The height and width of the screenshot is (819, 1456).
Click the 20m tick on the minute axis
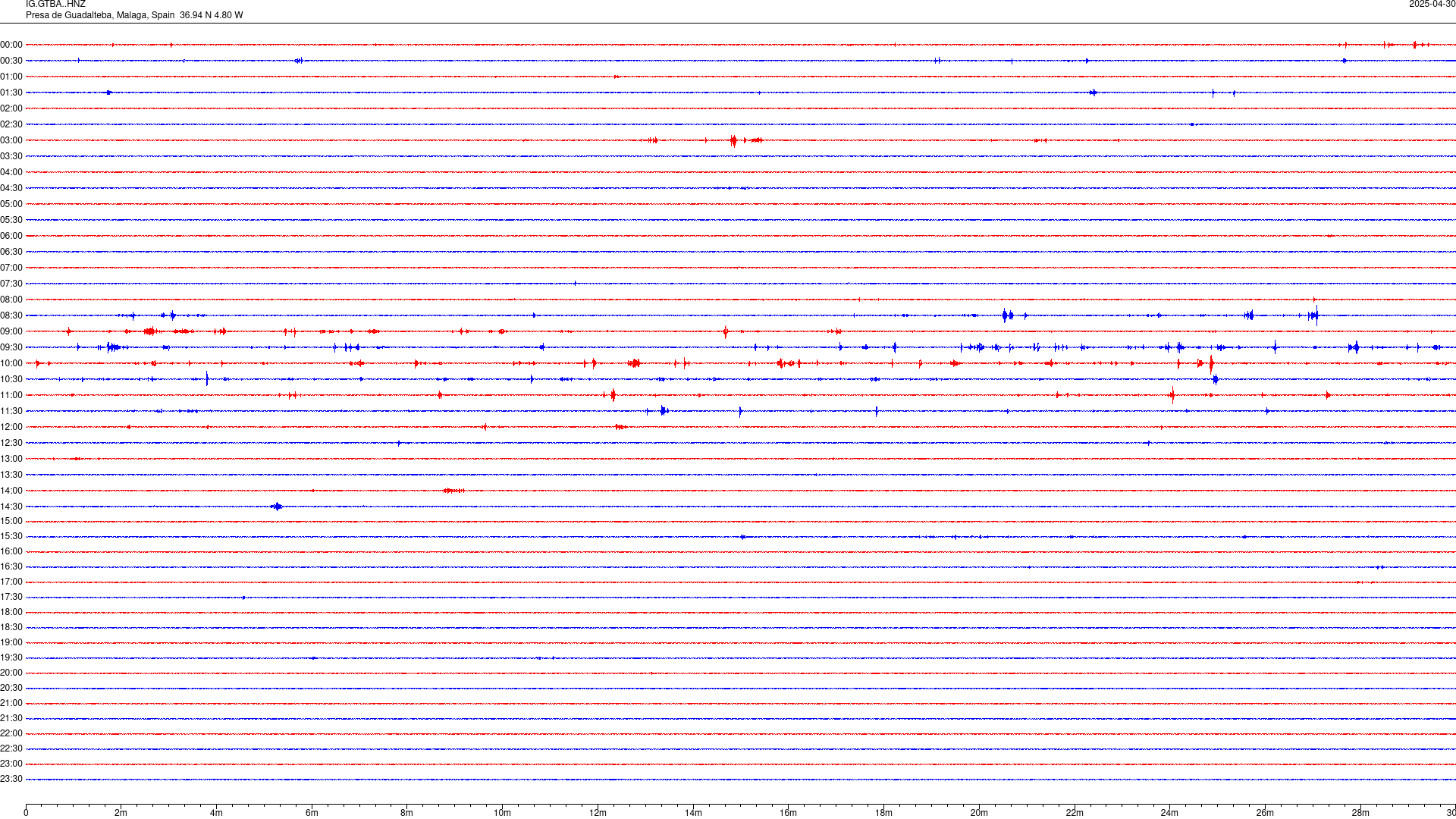coord(979,813)
